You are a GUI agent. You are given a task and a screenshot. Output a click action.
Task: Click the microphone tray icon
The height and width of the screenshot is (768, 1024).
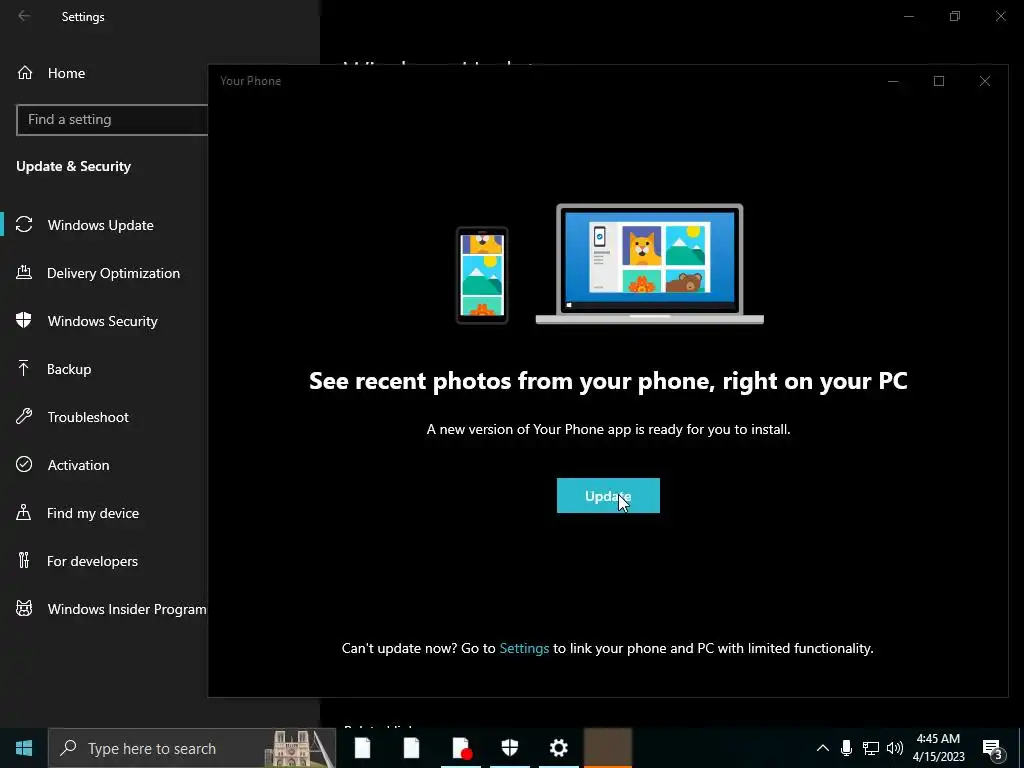click(x=846, y=748)
